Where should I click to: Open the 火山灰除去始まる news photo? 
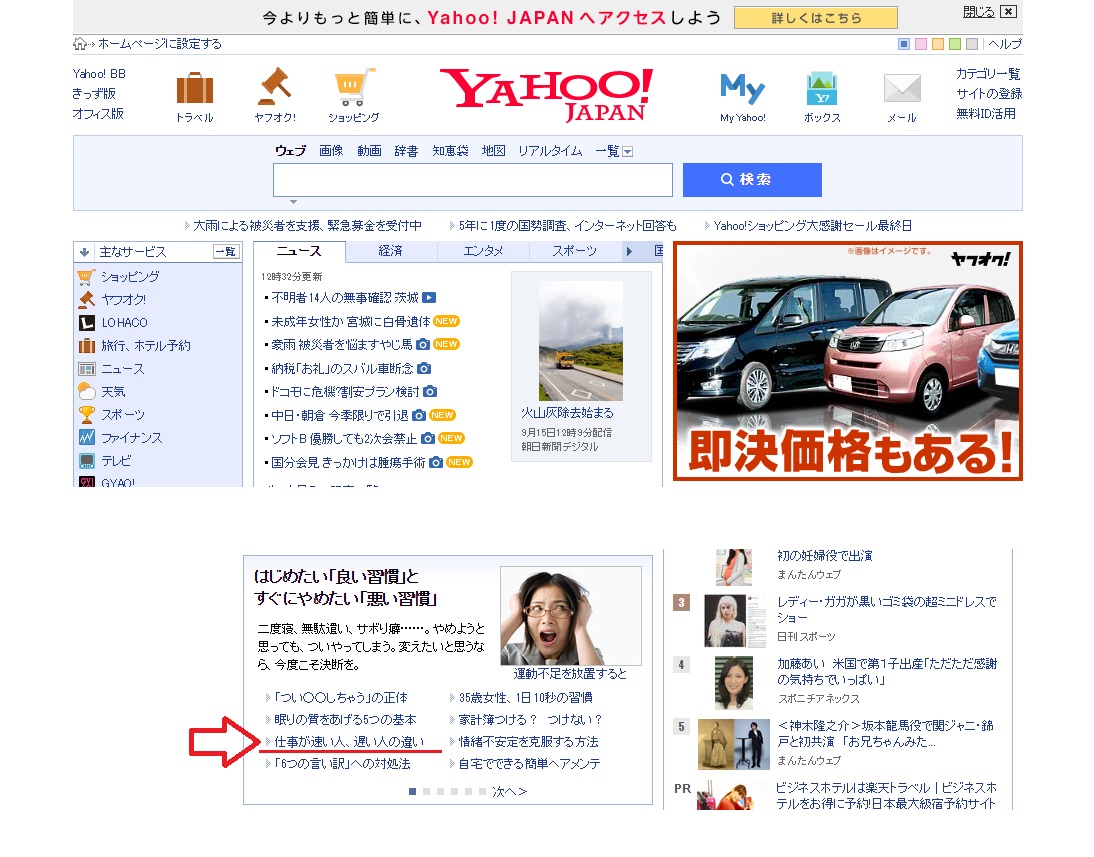tap(581, 341)
